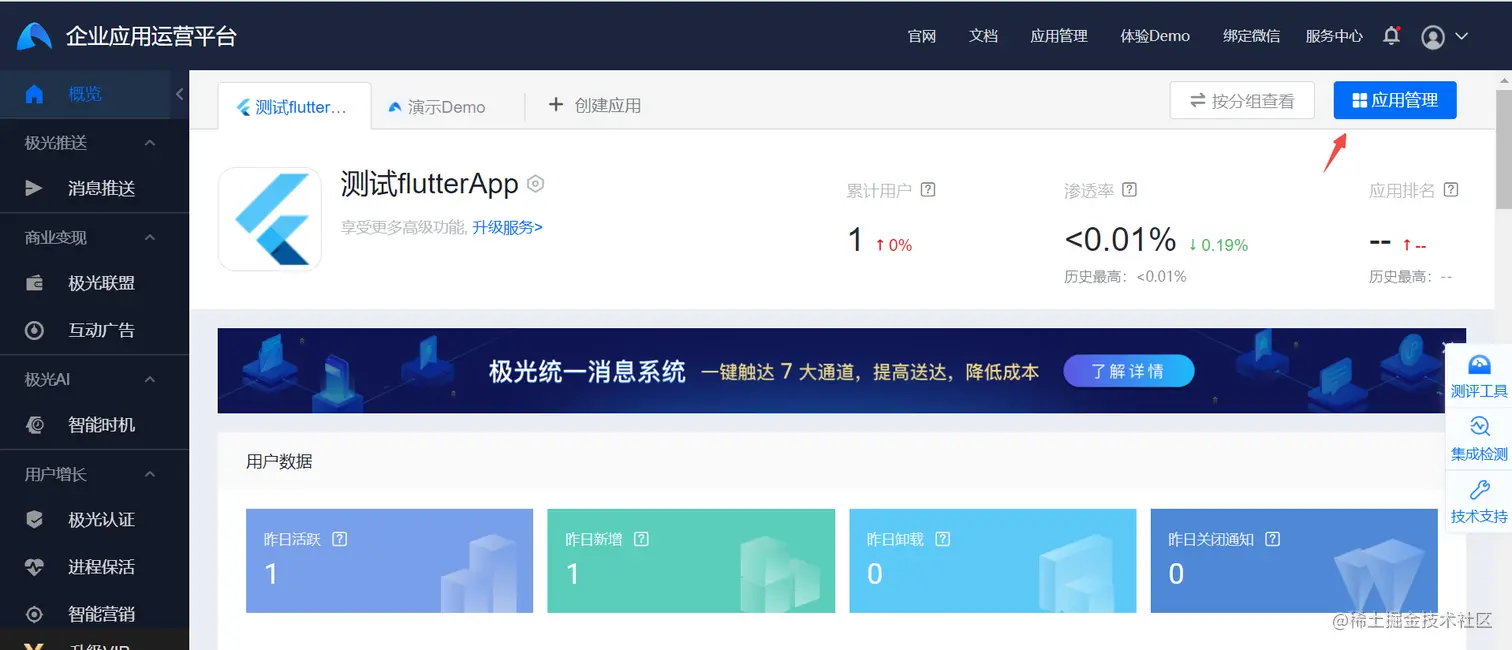This screenshot has width=1512, height=650.
Task: Click help icon beside 昨日新增
Action: coord(642,539)
